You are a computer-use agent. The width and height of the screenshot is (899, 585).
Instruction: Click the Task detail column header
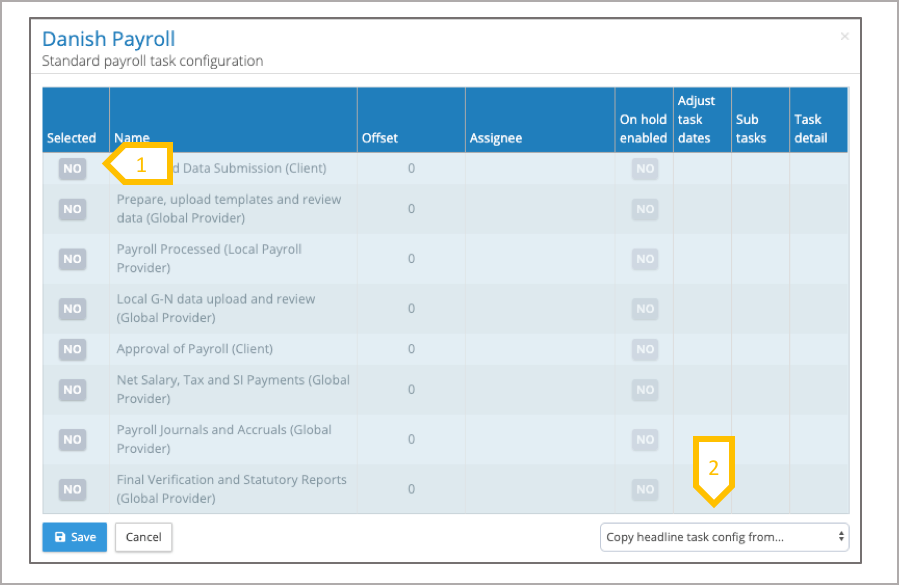tap(810, 128)
